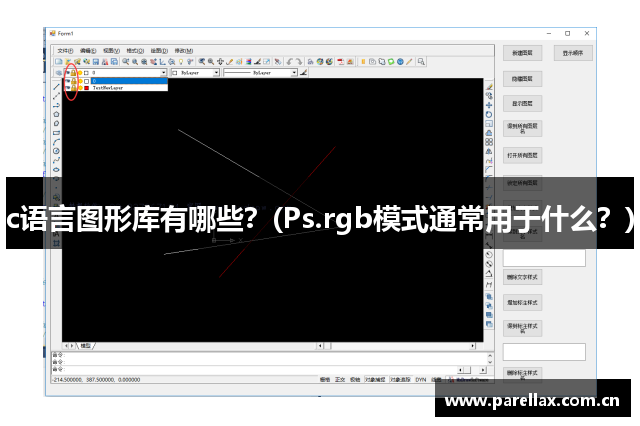Toggle 正交 ortho mode in status bar
The height and width of the screenshot is (426, 640).
coord(340,379)
